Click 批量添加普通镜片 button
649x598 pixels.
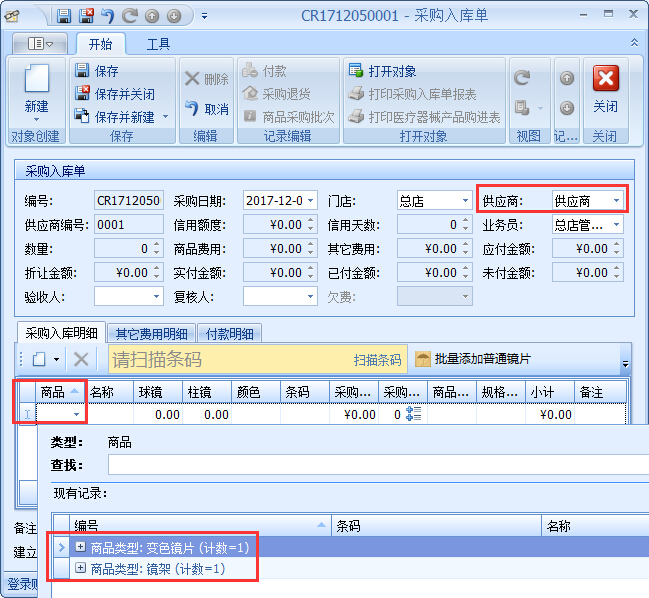coord(473,359)
